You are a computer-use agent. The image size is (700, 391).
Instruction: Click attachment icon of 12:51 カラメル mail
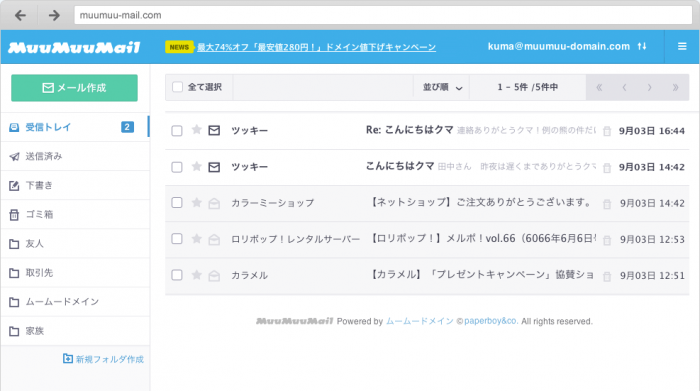pos(607,276)
